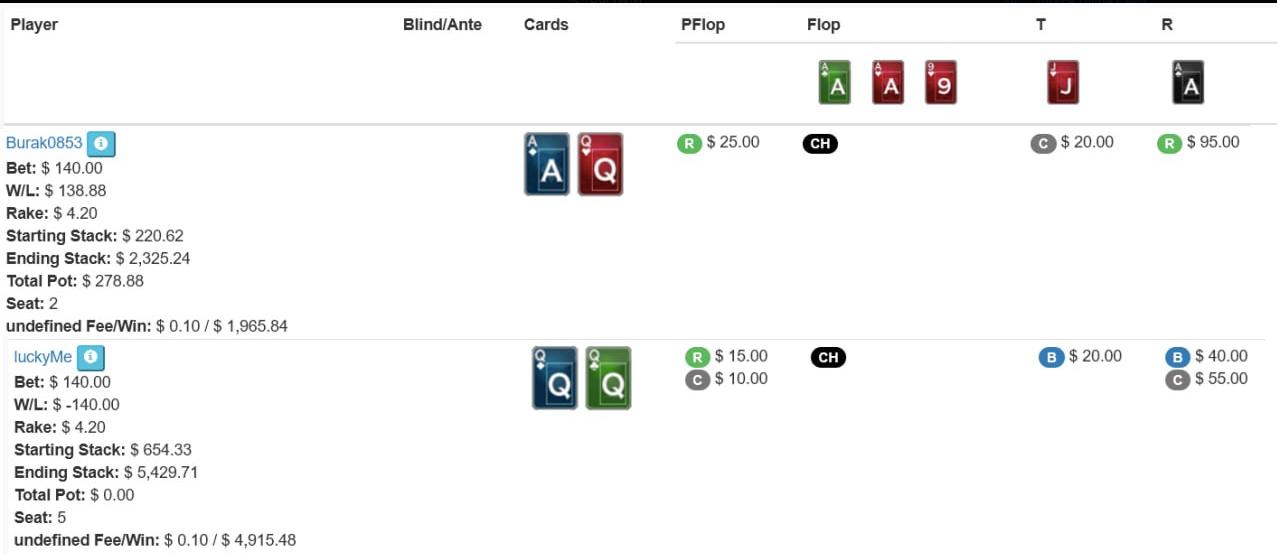Image resolution: width=1277 pixels, height=560 pixels.
Task: Click call badge next to $55.00
Action: coord(1177,380)
